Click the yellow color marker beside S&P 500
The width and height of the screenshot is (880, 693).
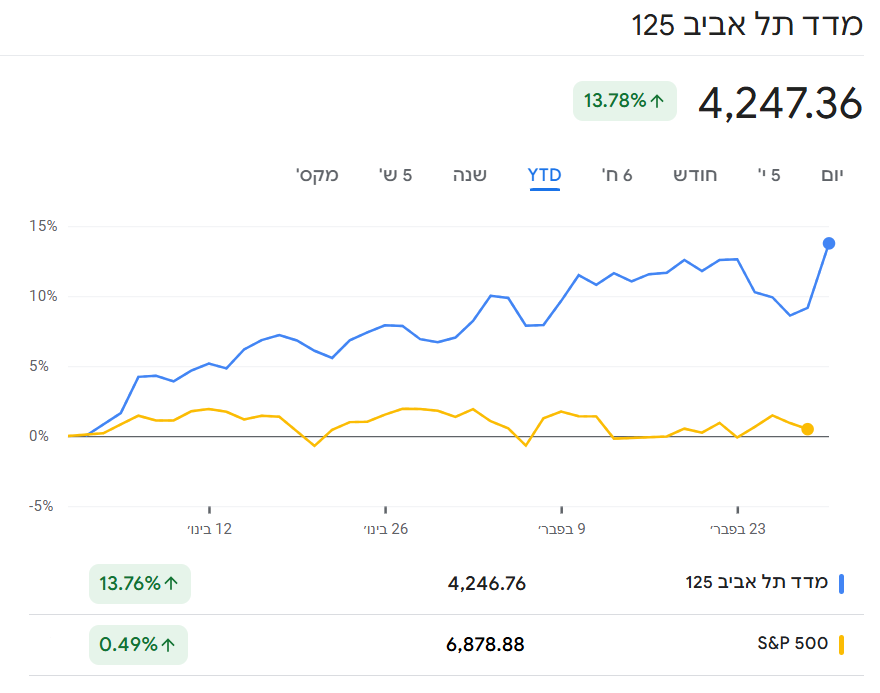point(842,645)
